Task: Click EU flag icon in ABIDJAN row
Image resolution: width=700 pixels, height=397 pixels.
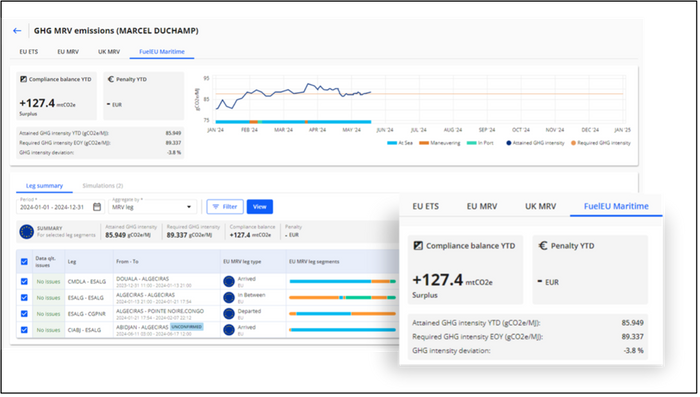Action: (229, 330)
